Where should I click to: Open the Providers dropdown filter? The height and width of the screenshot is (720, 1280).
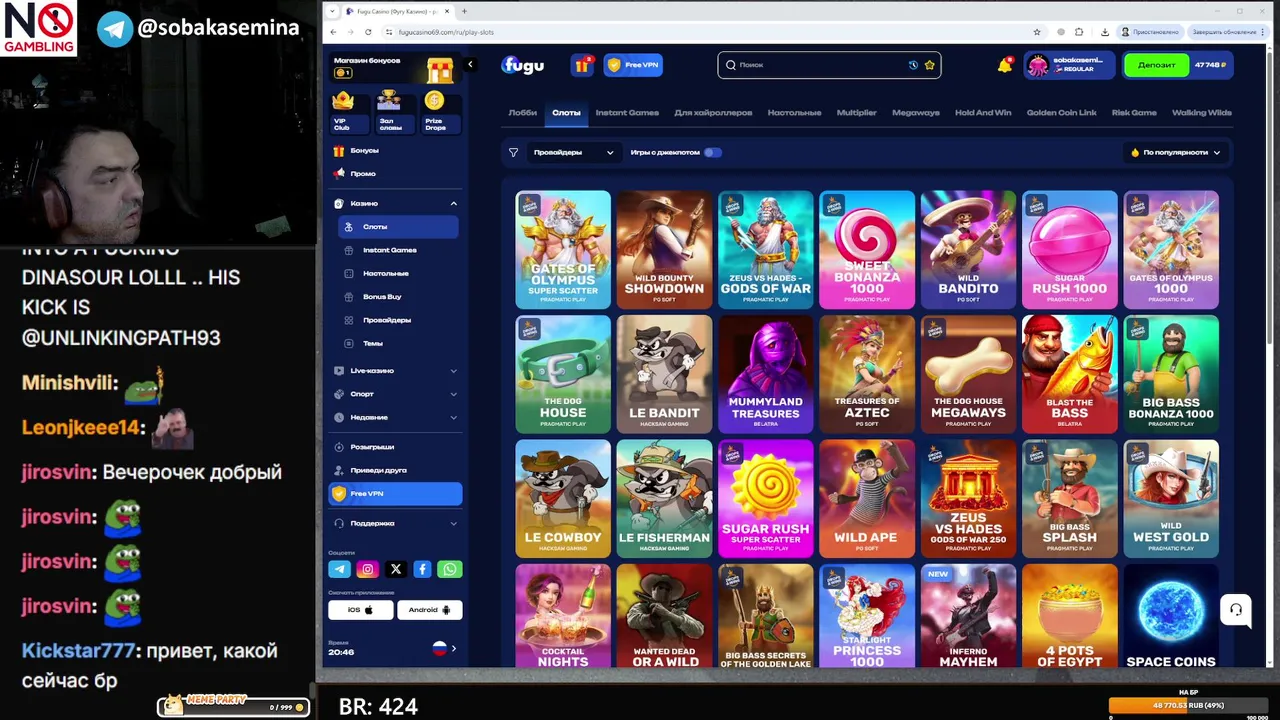573,153
